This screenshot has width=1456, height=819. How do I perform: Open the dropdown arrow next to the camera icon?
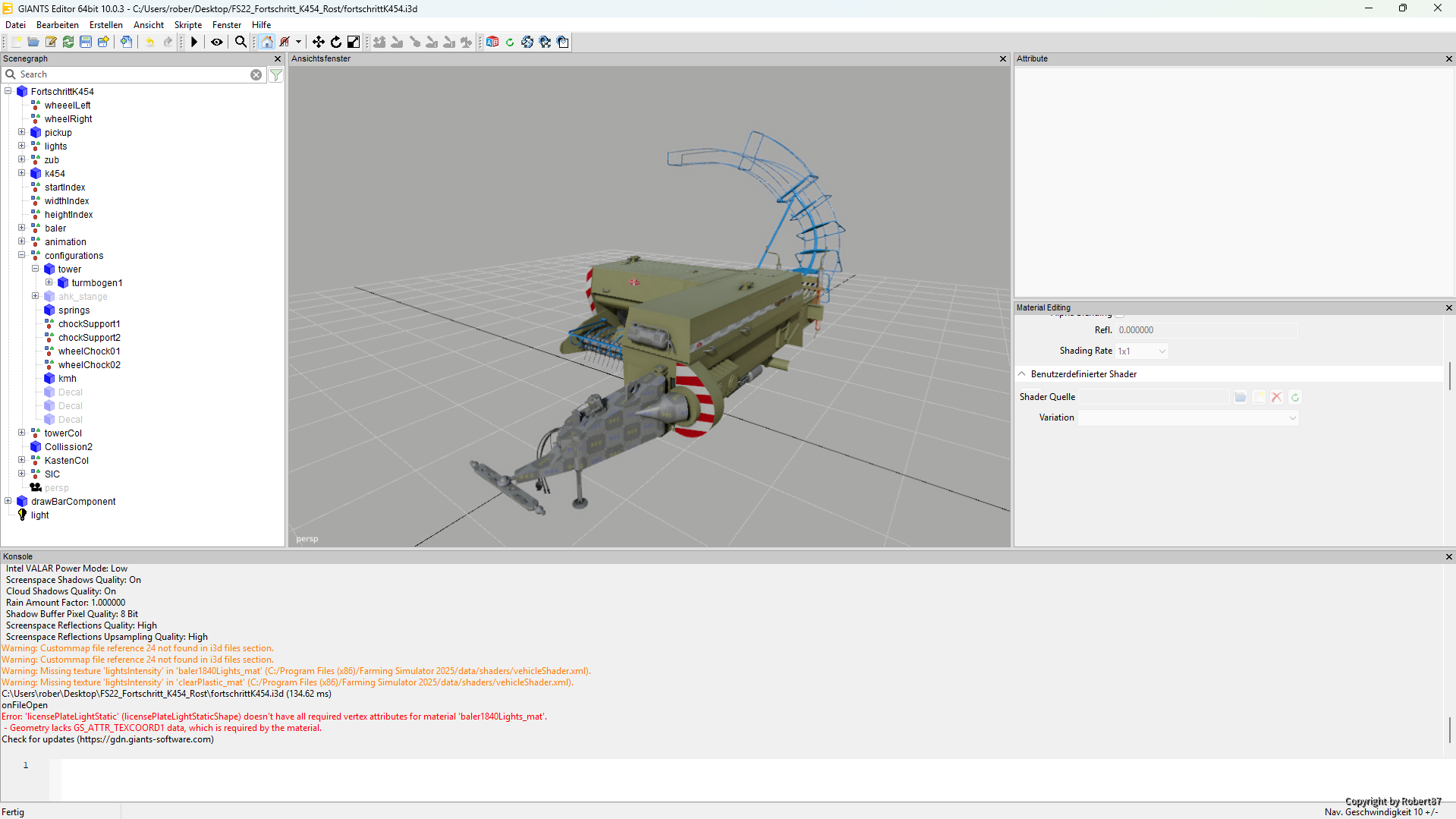pos(298,42)
